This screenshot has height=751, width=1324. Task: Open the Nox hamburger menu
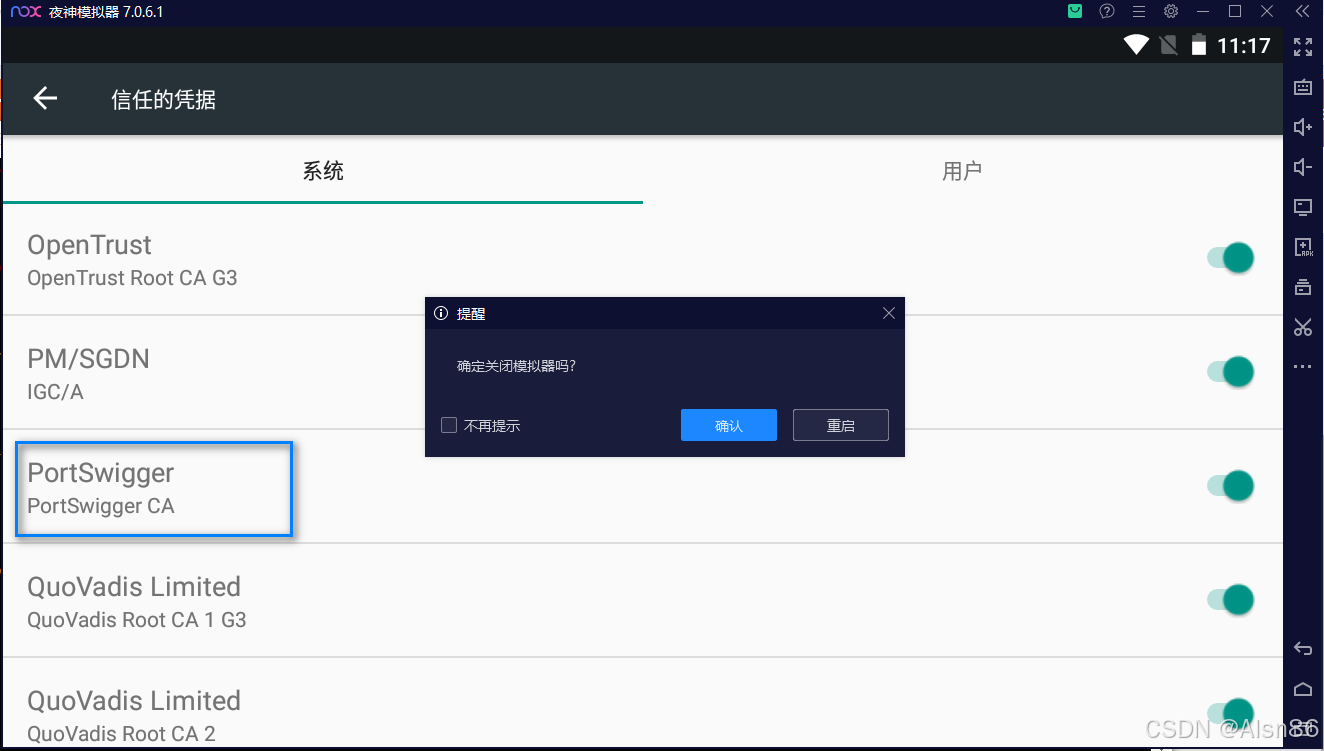coord(1139,12)
